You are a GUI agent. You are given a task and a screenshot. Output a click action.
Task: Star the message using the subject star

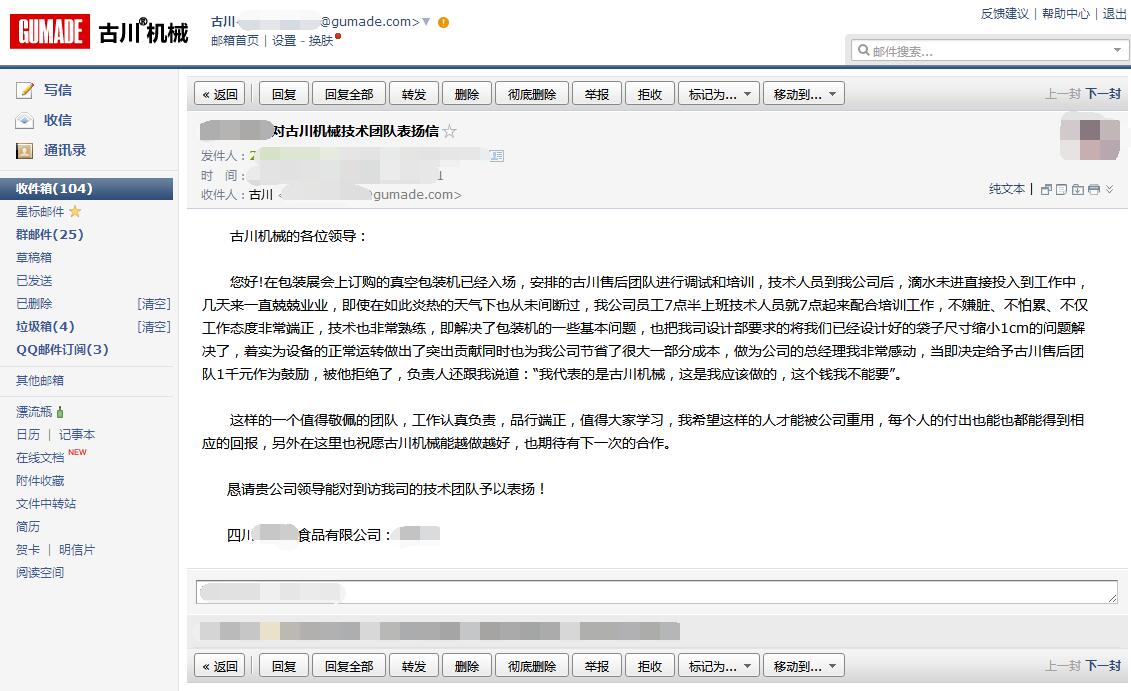[449, 131]
